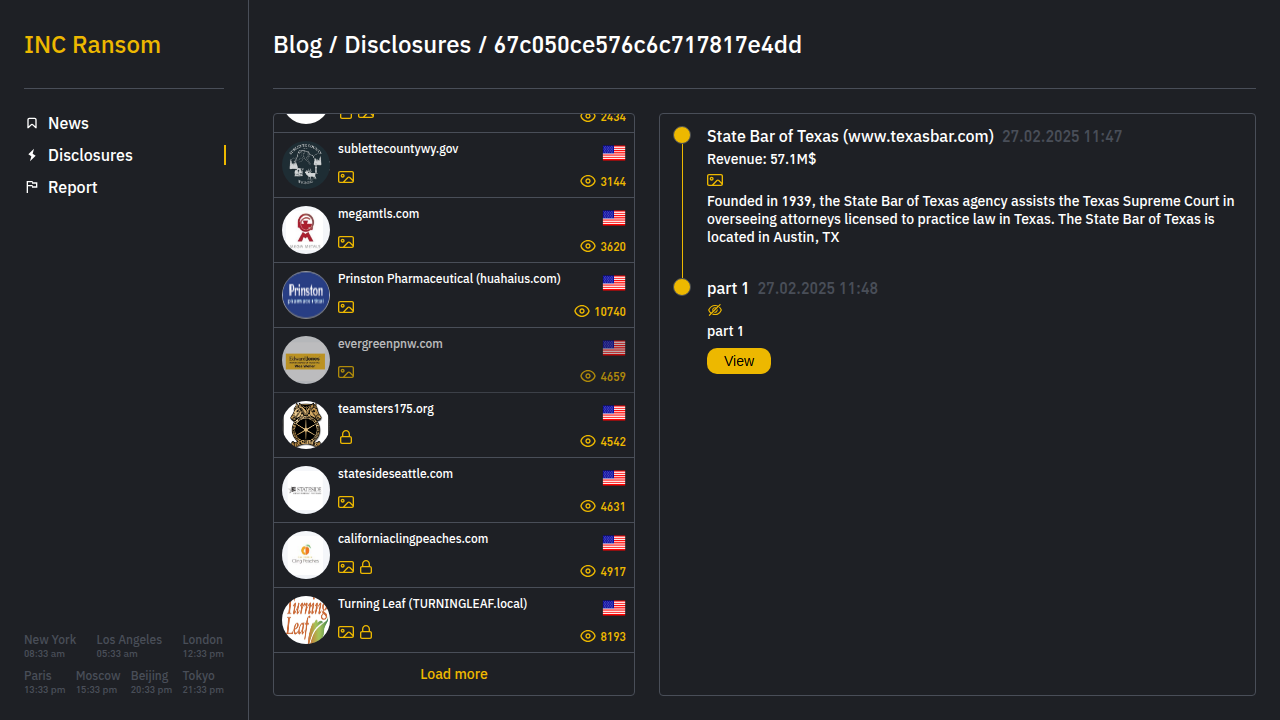Open the News section in the sidebar

[68, 123]
